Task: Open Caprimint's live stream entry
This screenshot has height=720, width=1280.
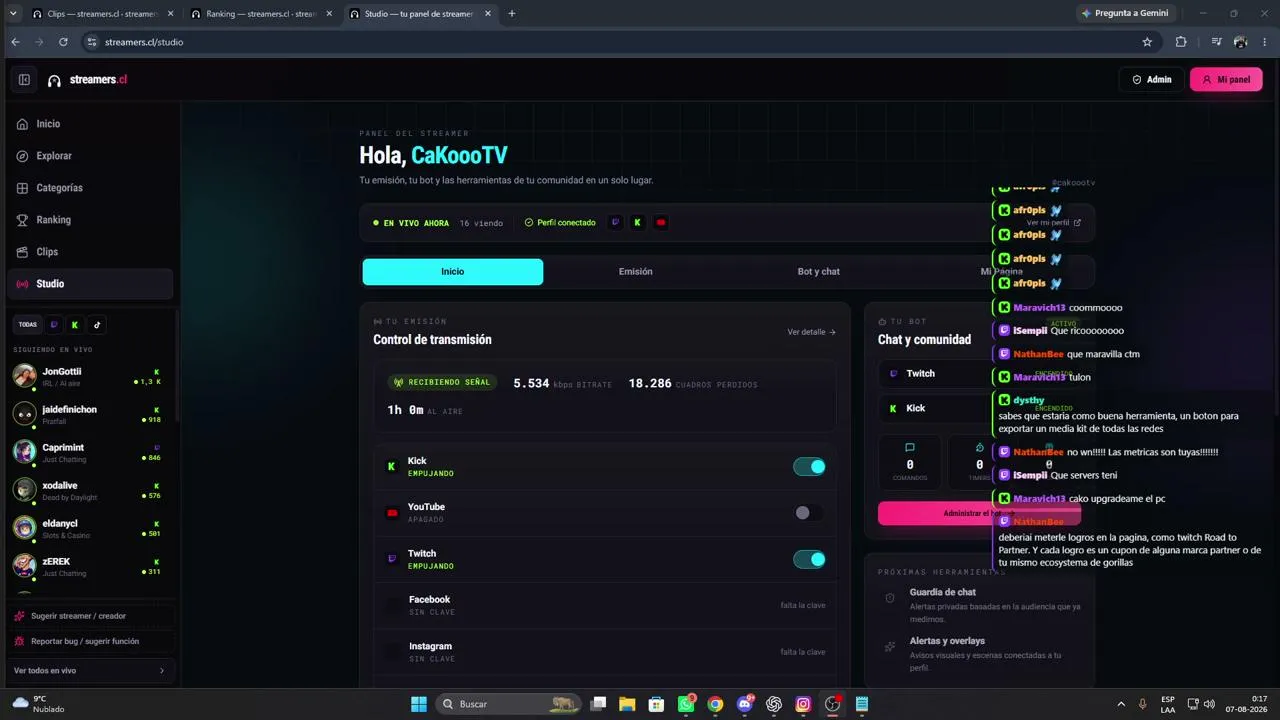Action: coord(90,452)
